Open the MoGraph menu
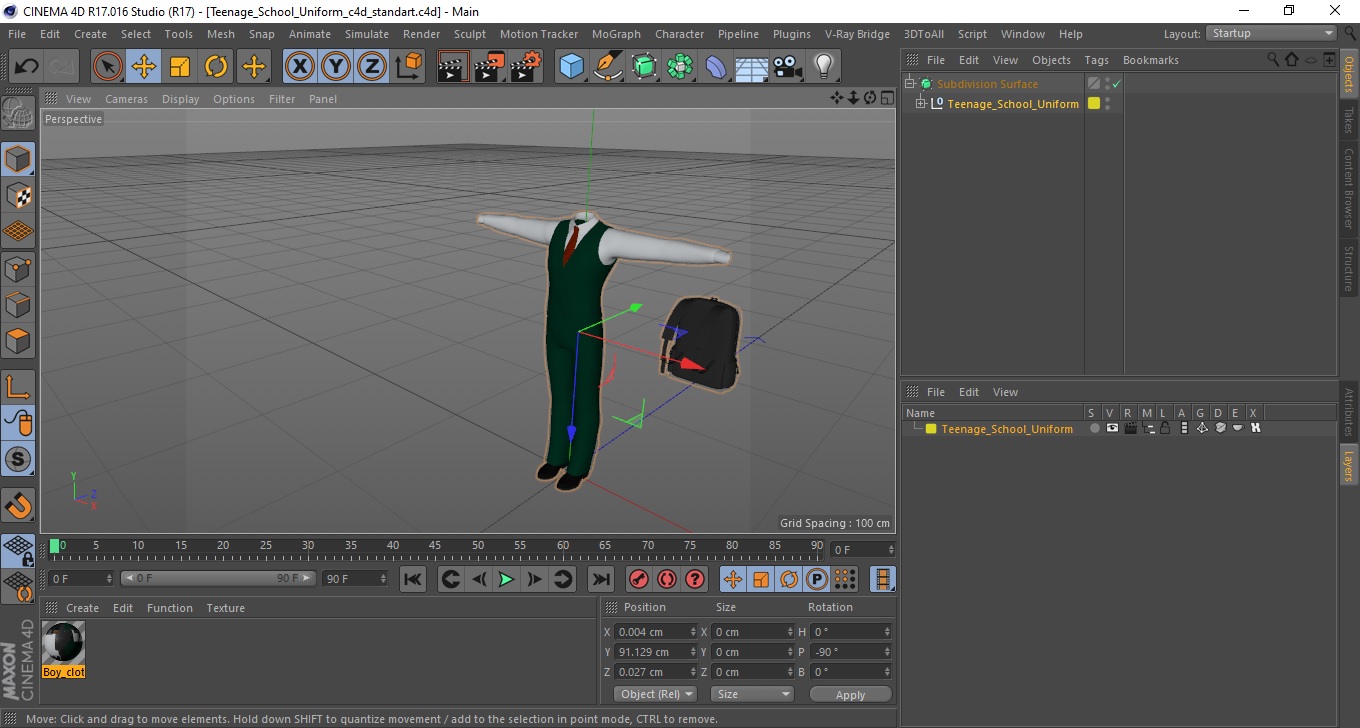The height and width of the screenshot is (728, 1360). click(x=616, y=34)
